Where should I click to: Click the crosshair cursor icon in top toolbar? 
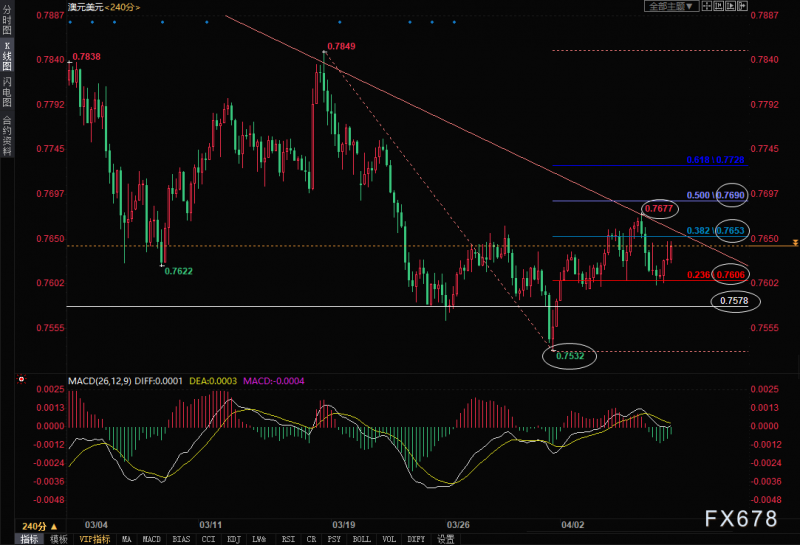(707, 6)
